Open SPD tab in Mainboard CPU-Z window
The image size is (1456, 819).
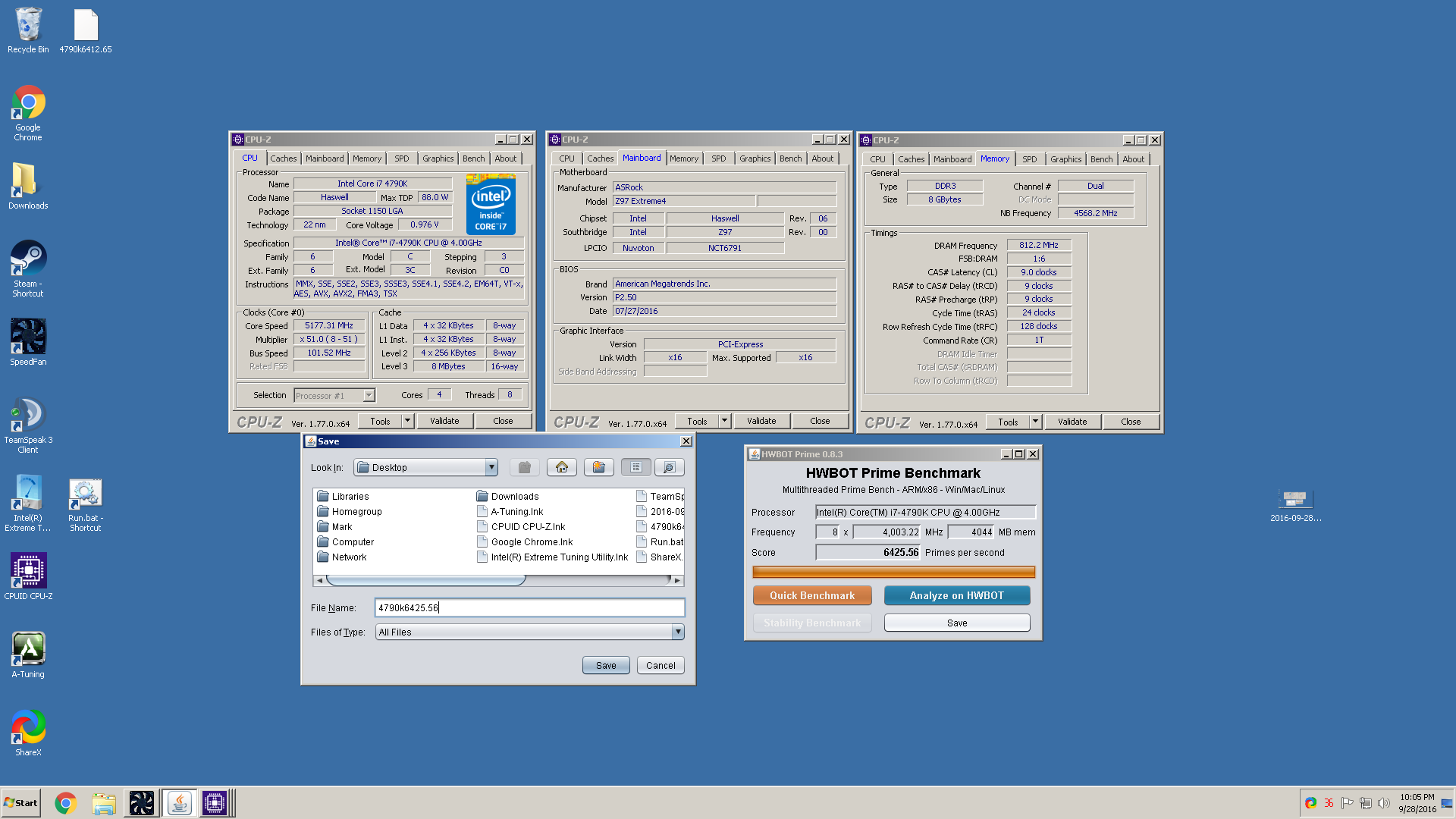click(718, 158)
